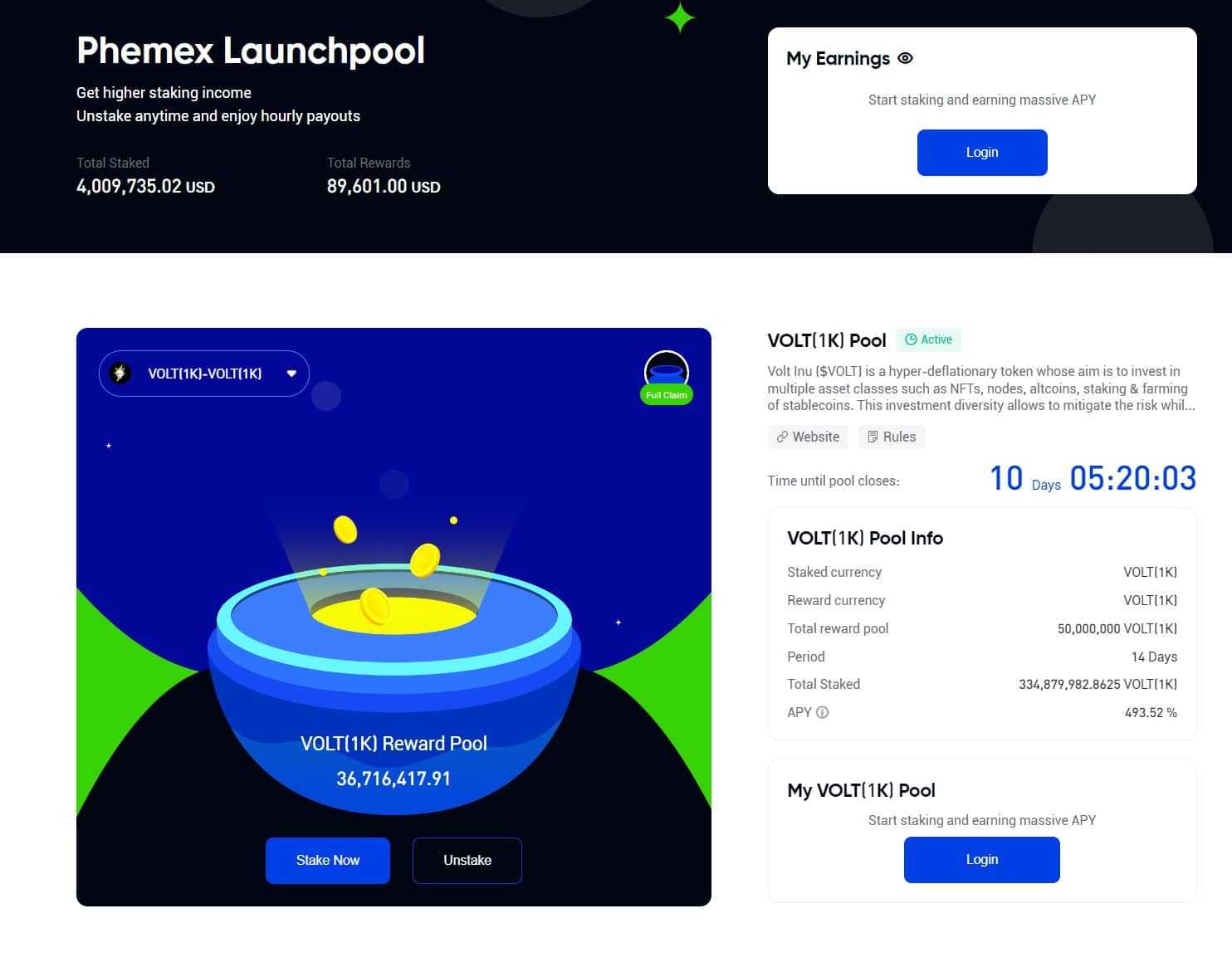View the pool Rules
The image size is (1232, 967).
tap(892, 437)
